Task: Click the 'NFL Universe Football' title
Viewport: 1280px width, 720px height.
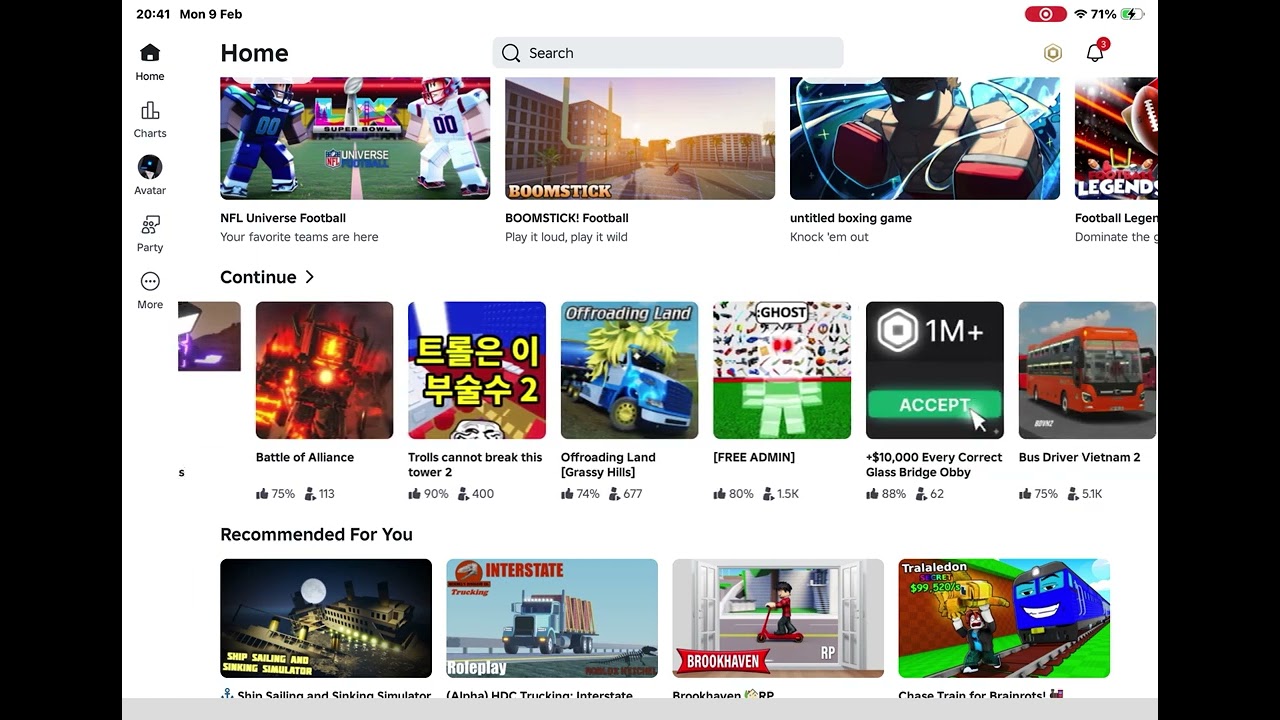Action: tap(283, 218)
